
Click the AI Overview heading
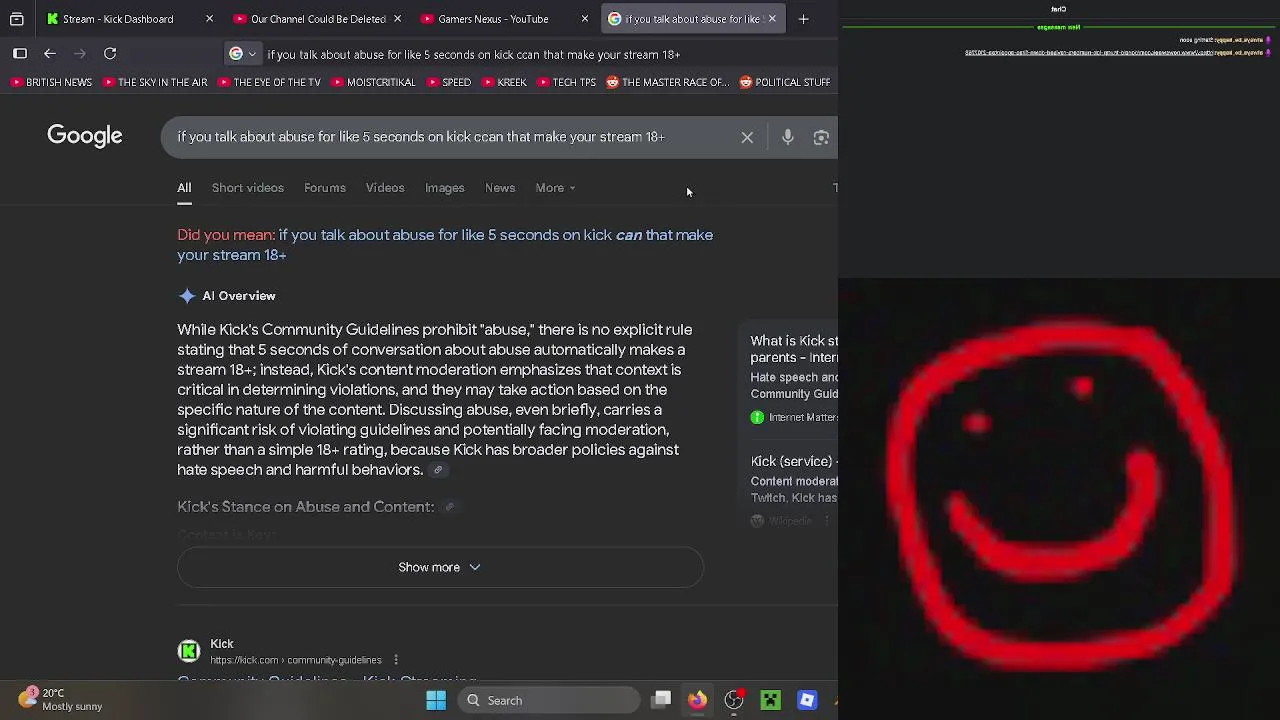239,296
